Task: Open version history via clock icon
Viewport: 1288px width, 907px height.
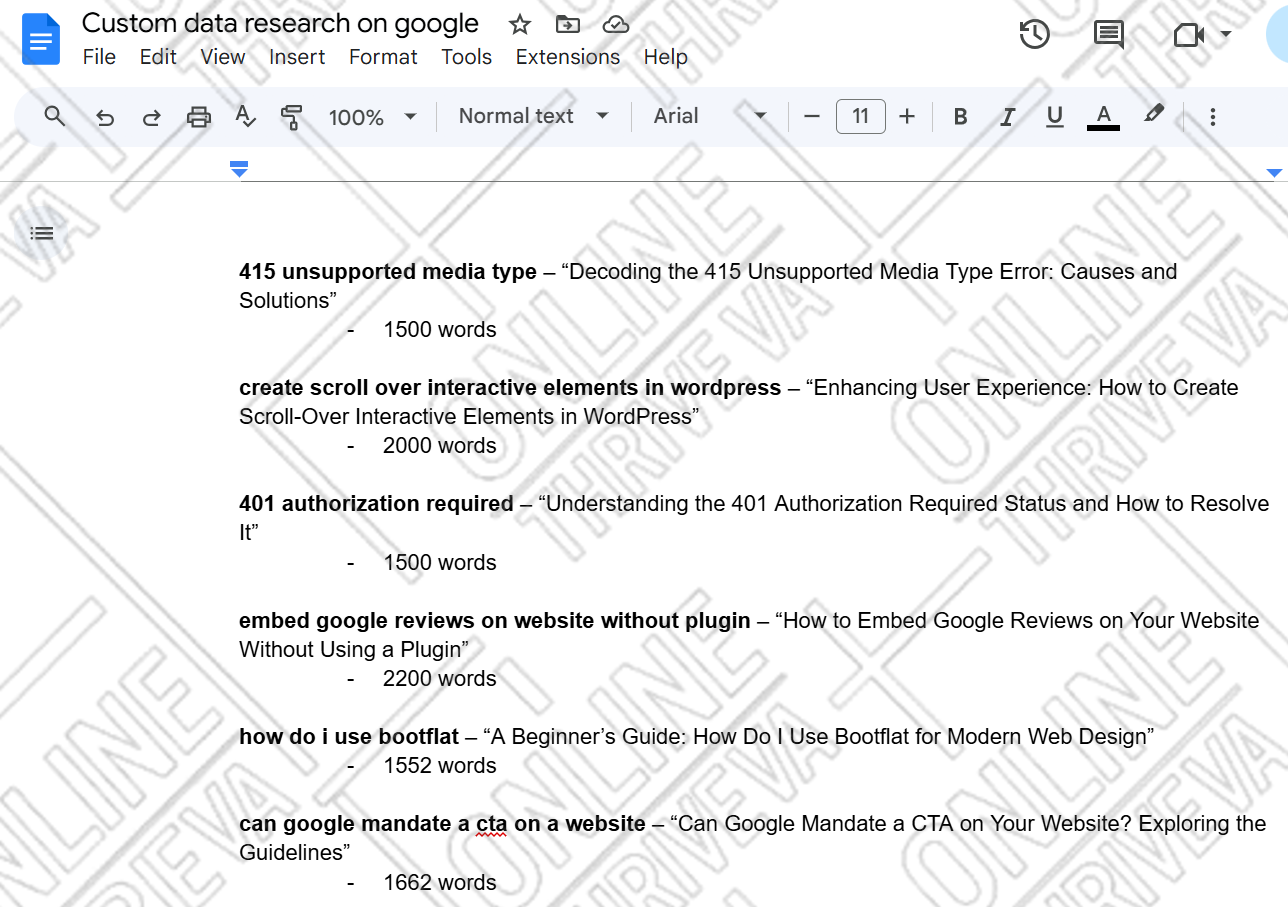Action: tap(1034, 34)
